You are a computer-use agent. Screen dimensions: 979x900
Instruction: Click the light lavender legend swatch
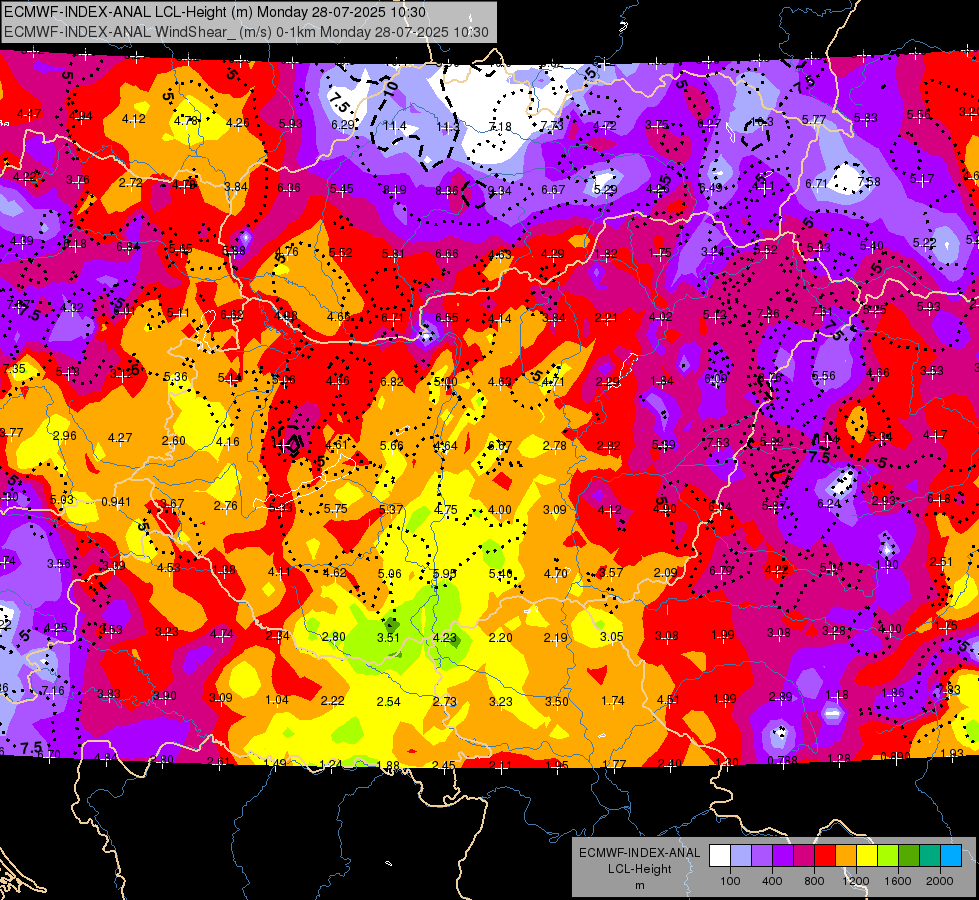tap(741, 856)
